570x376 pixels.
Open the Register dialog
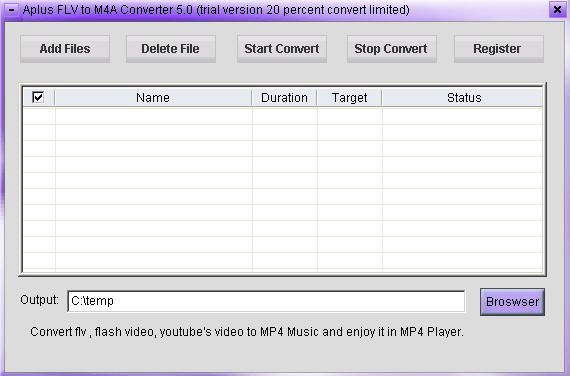[499, 49]
